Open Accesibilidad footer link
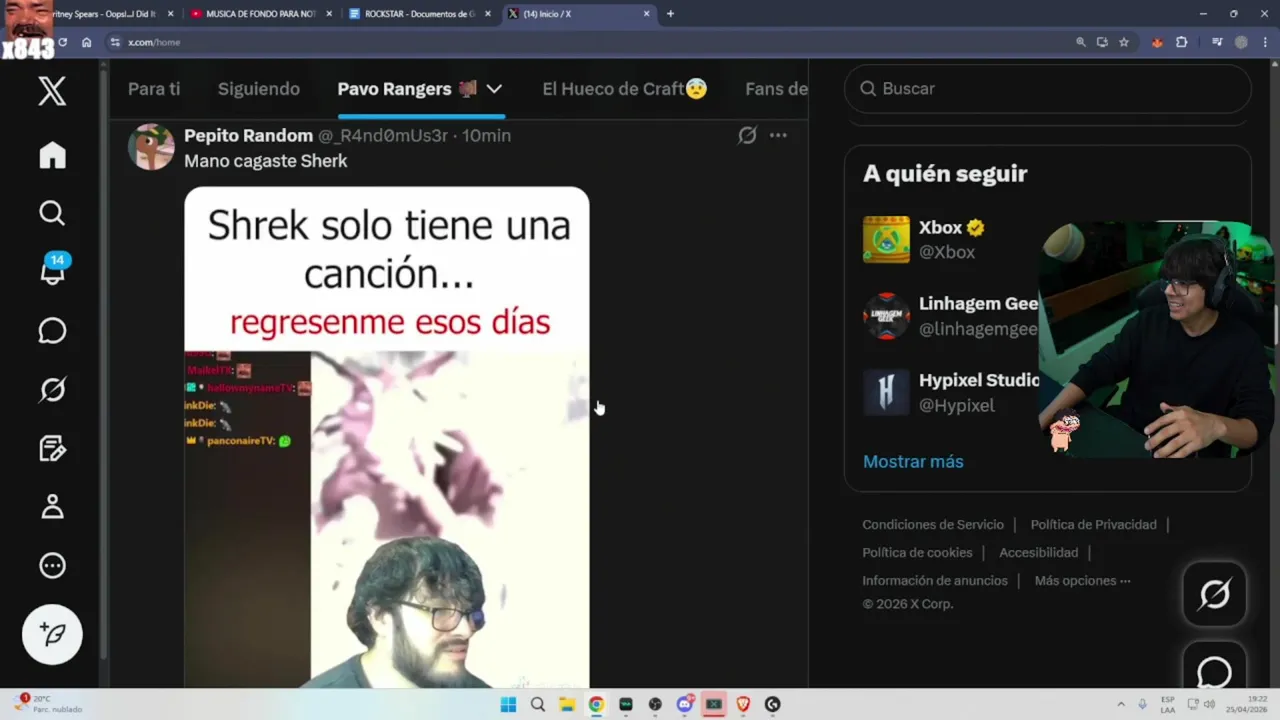This screenshot has height=720, width=1280. coord(1038,552)
